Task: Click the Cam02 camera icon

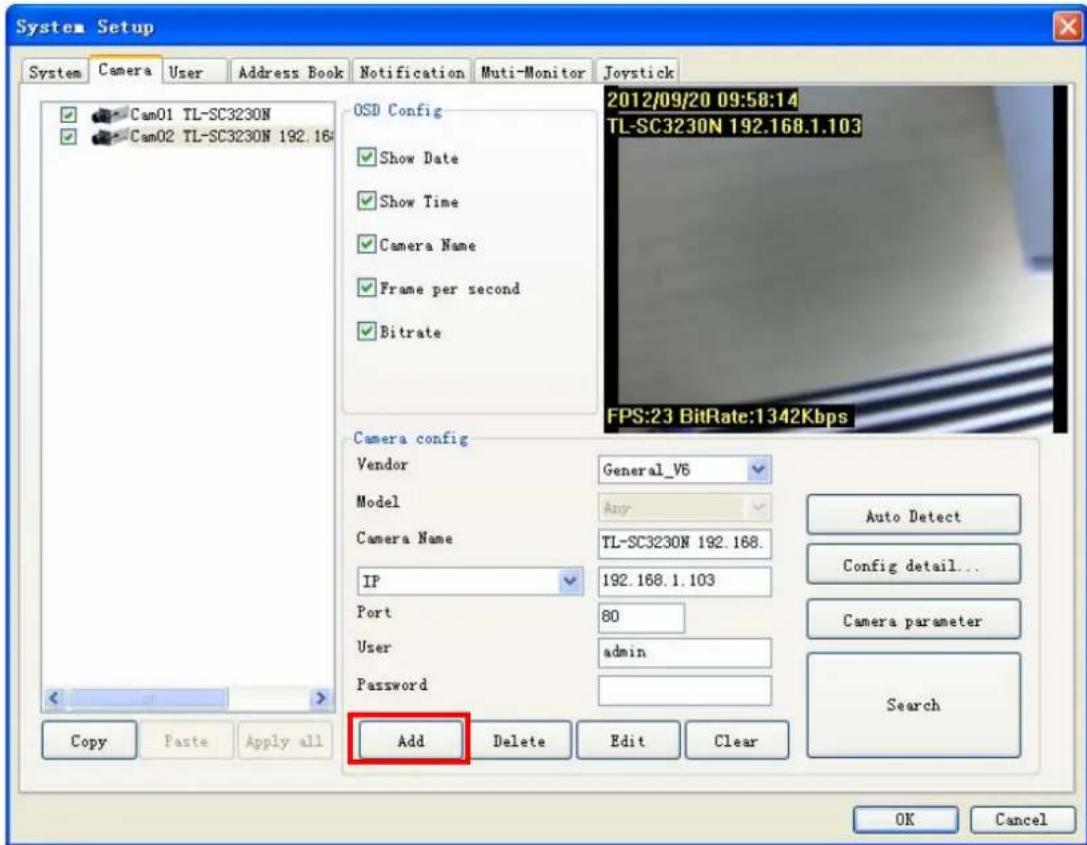Action: (x=110, y=137)
